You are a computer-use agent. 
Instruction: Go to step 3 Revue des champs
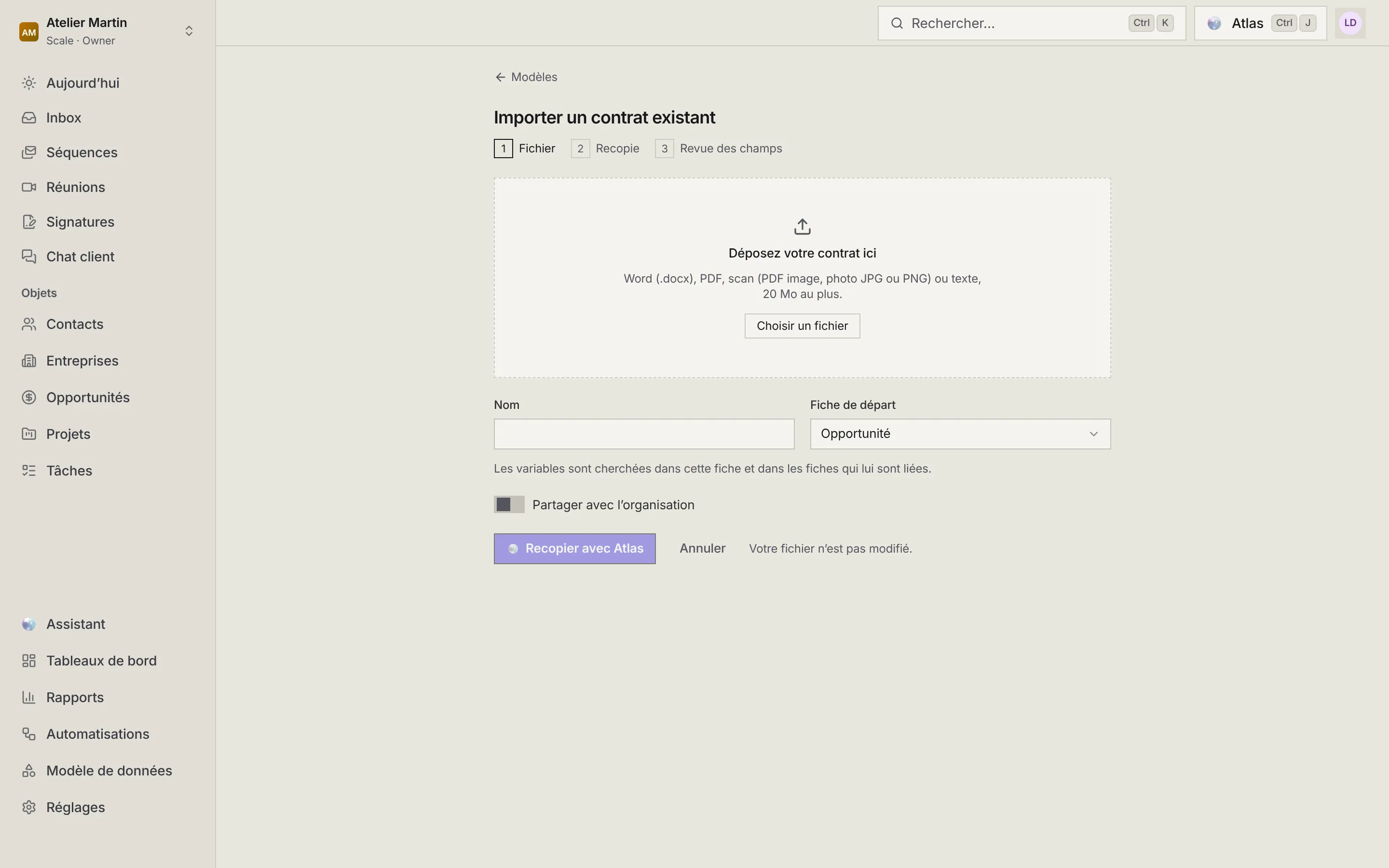(x=719, y=149)
